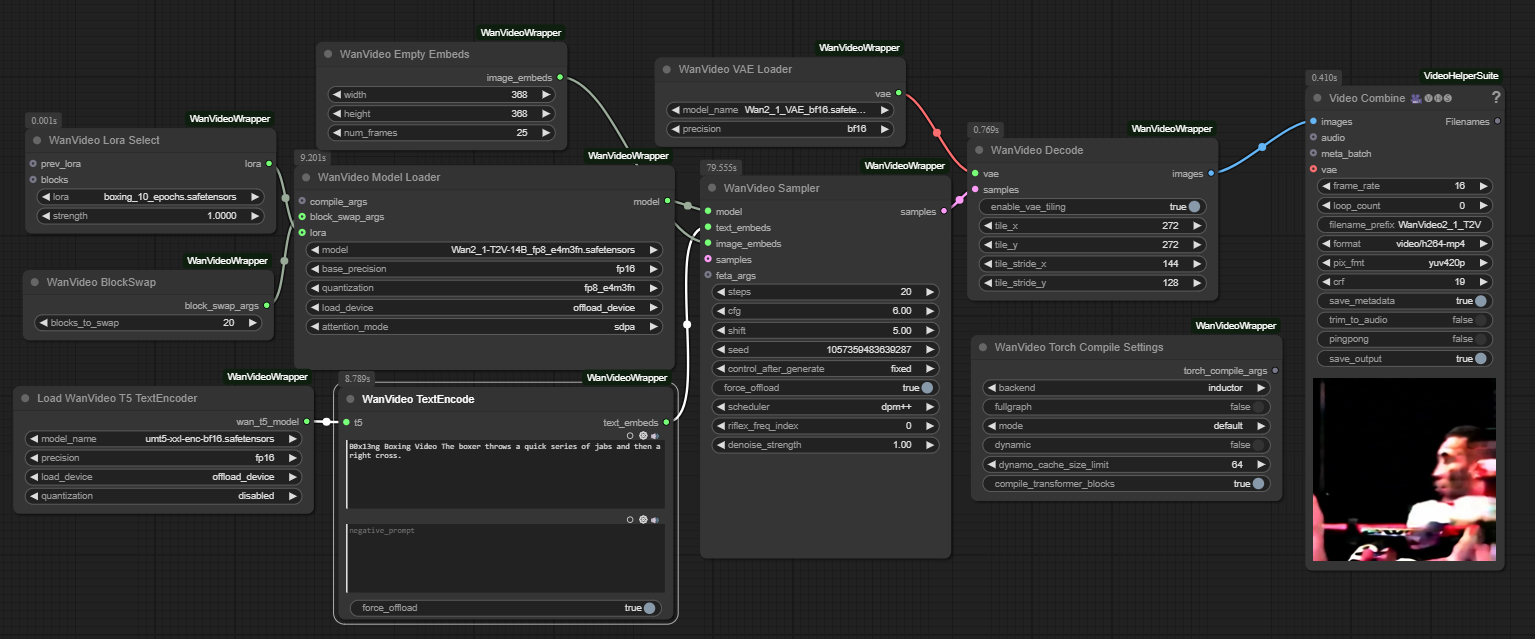
Task: Click the boxing video preview thumbnail
Action: click(1404, 470)
